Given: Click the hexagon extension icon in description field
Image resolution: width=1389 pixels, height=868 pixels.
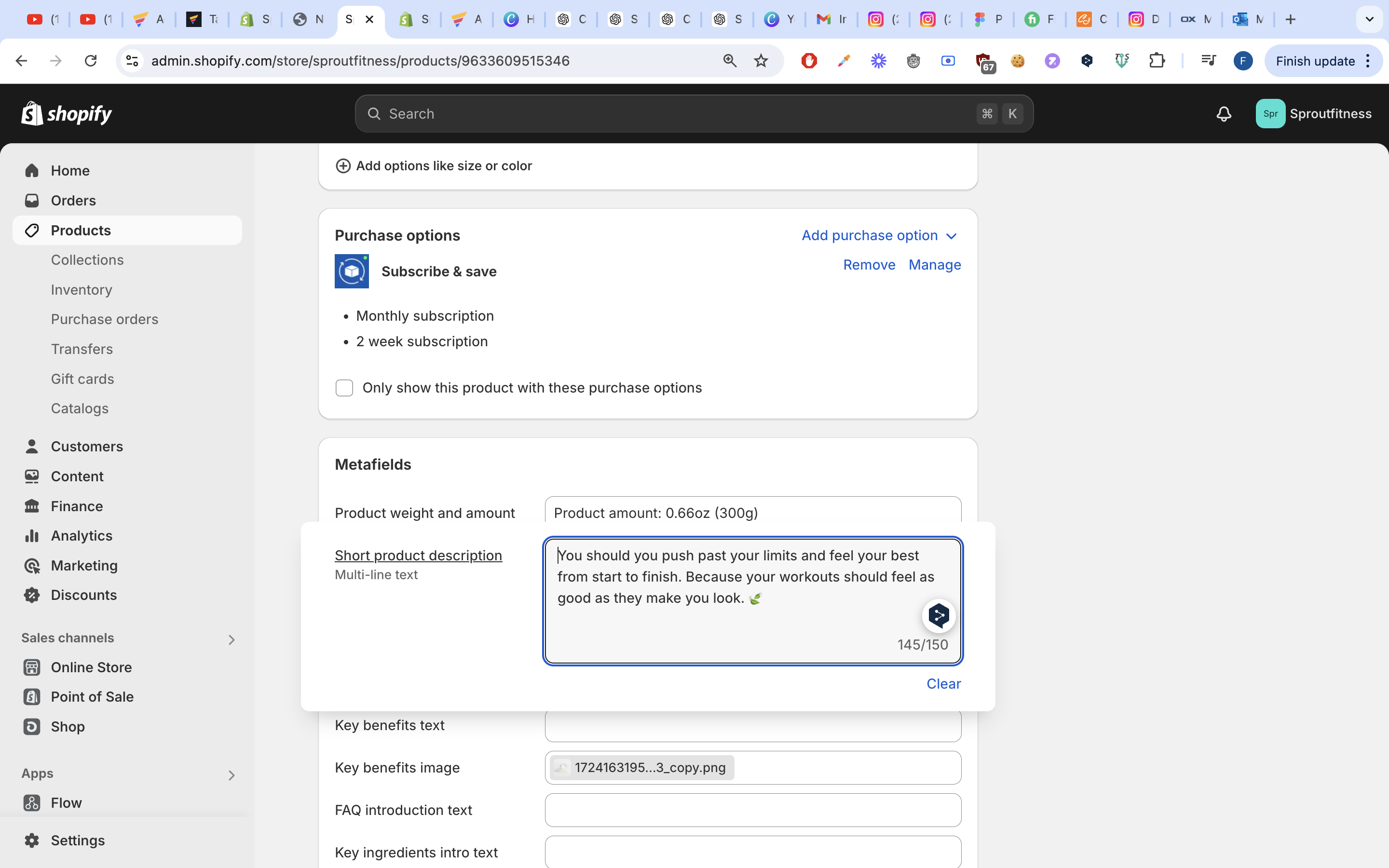Looking at the screenshot, I should (x=939, y=616).
